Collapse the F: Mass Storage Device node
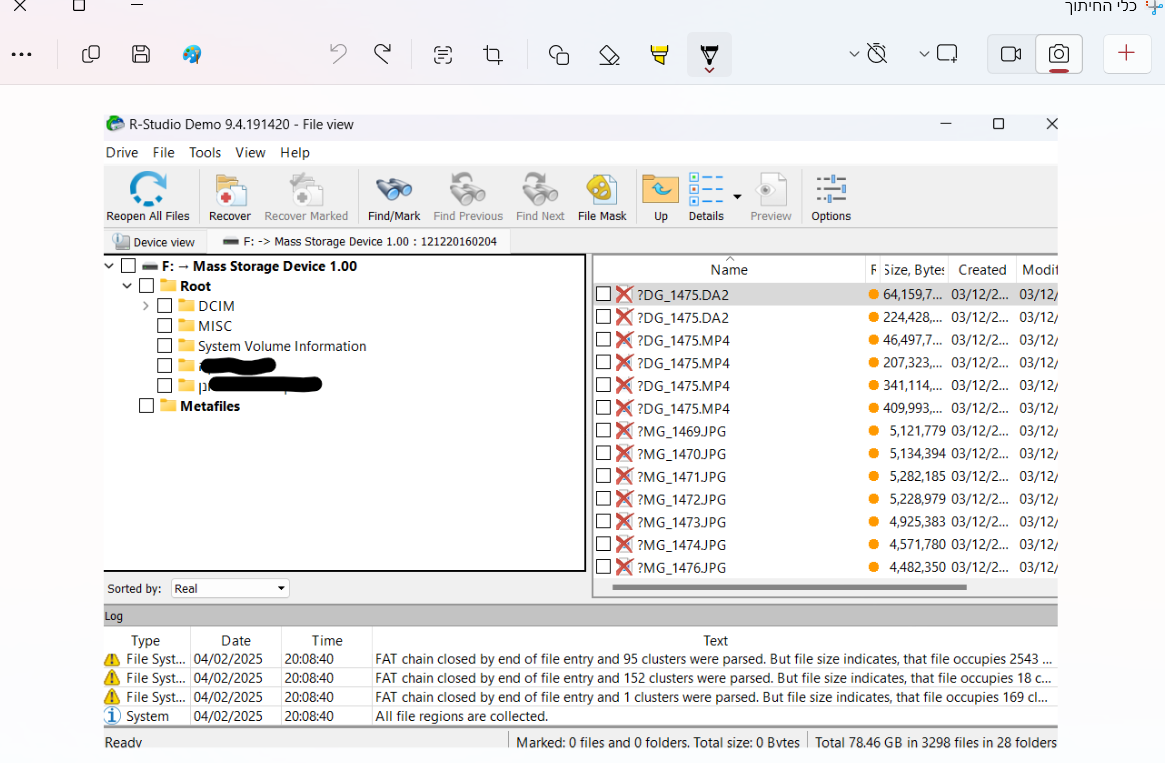1165x763 pixels. click(109, 266)
